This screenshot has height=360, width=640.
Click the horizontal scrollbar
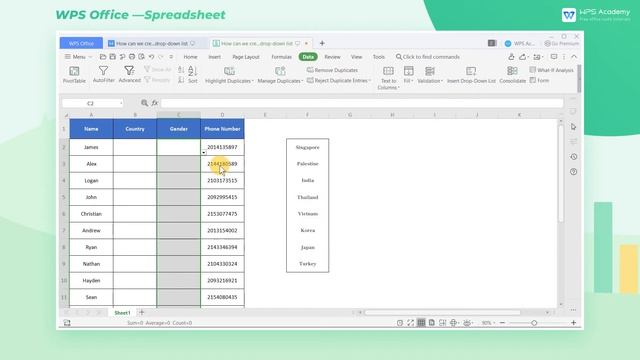coord(442,313)
